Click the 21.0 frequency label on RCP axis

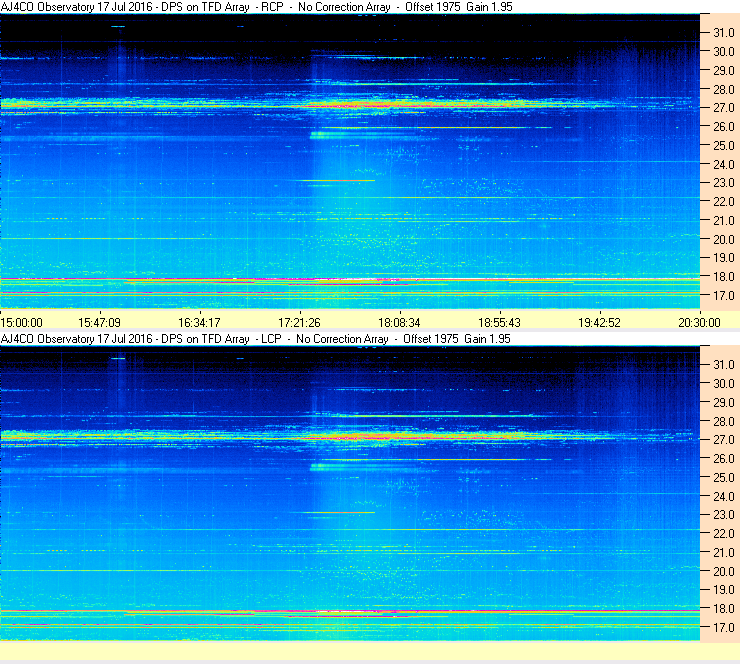pos(724,220)
